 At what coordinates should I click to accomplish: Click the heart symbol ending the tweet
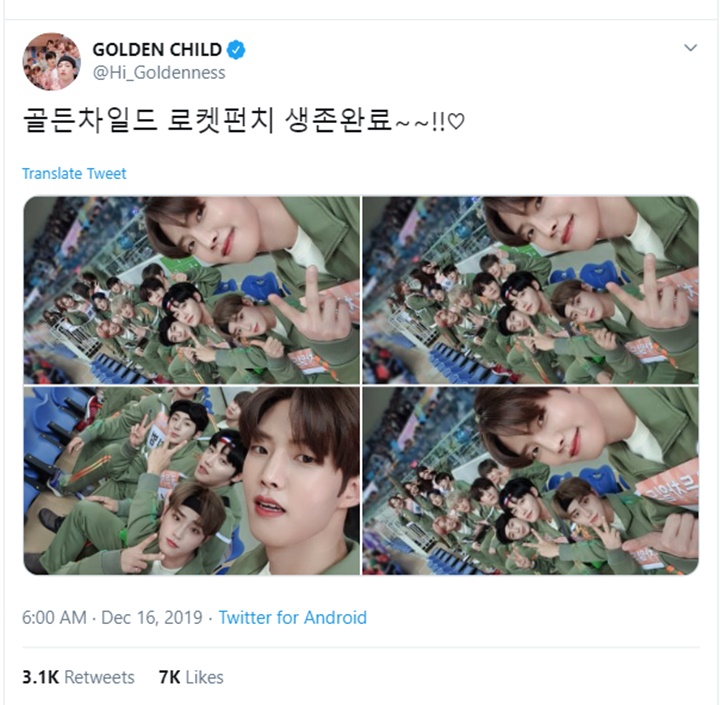click(x=456, y=121)
